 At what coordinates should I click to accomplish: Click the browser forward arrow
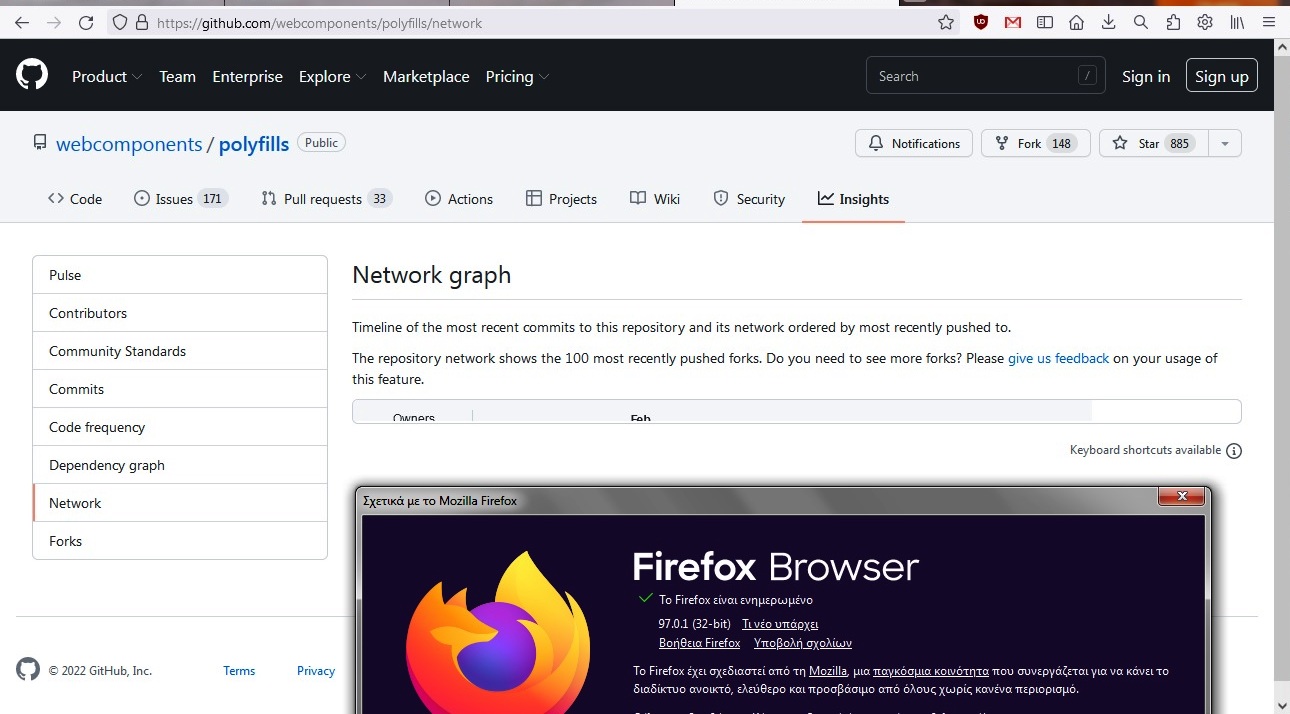54,22
